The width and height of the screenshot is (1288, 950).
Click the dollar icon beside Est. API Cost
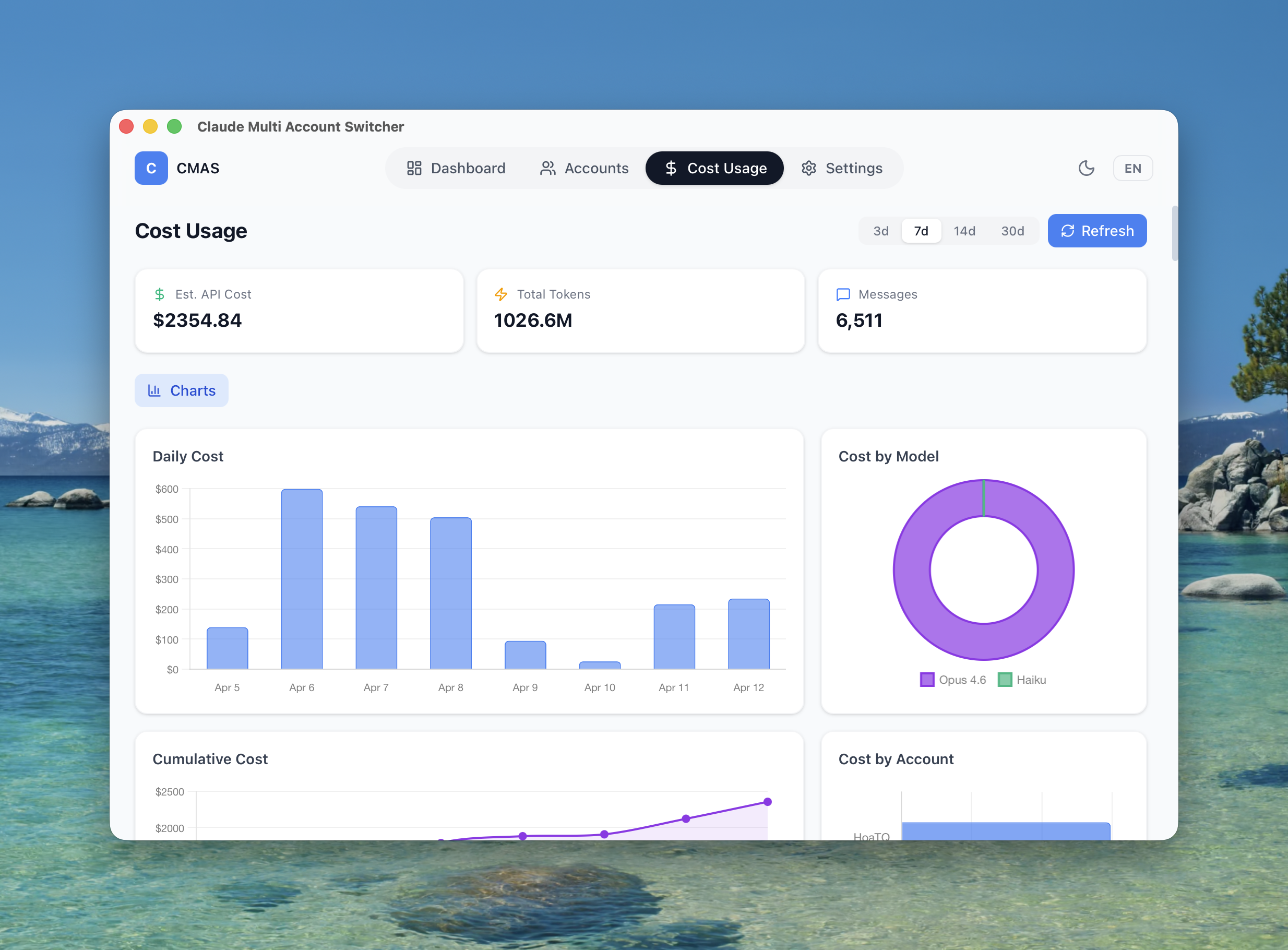pyautogui.click(x=160, y=294)
